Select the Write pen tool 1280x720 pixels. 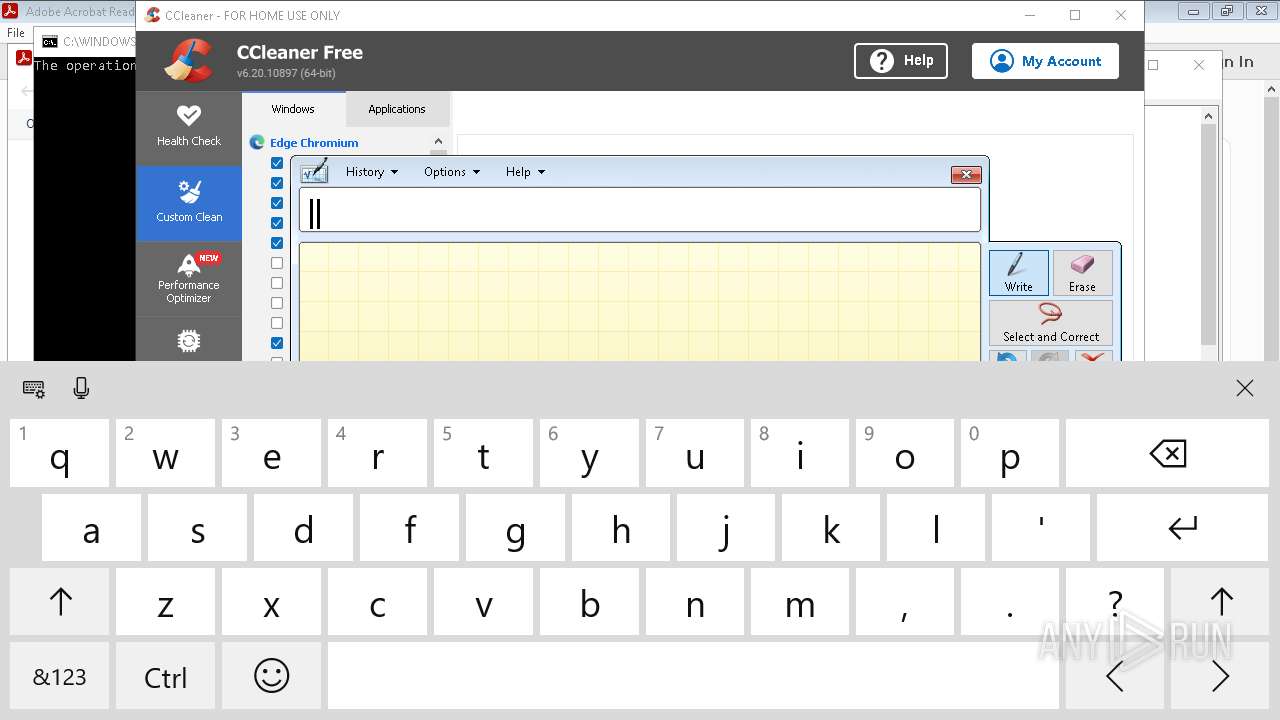(1019, 273)
